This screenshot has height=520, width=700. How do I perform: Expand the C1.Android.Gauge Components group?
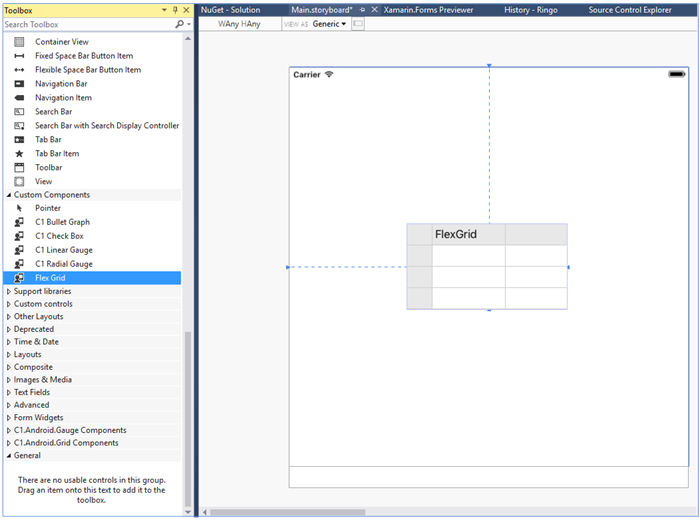pos(10,430)
